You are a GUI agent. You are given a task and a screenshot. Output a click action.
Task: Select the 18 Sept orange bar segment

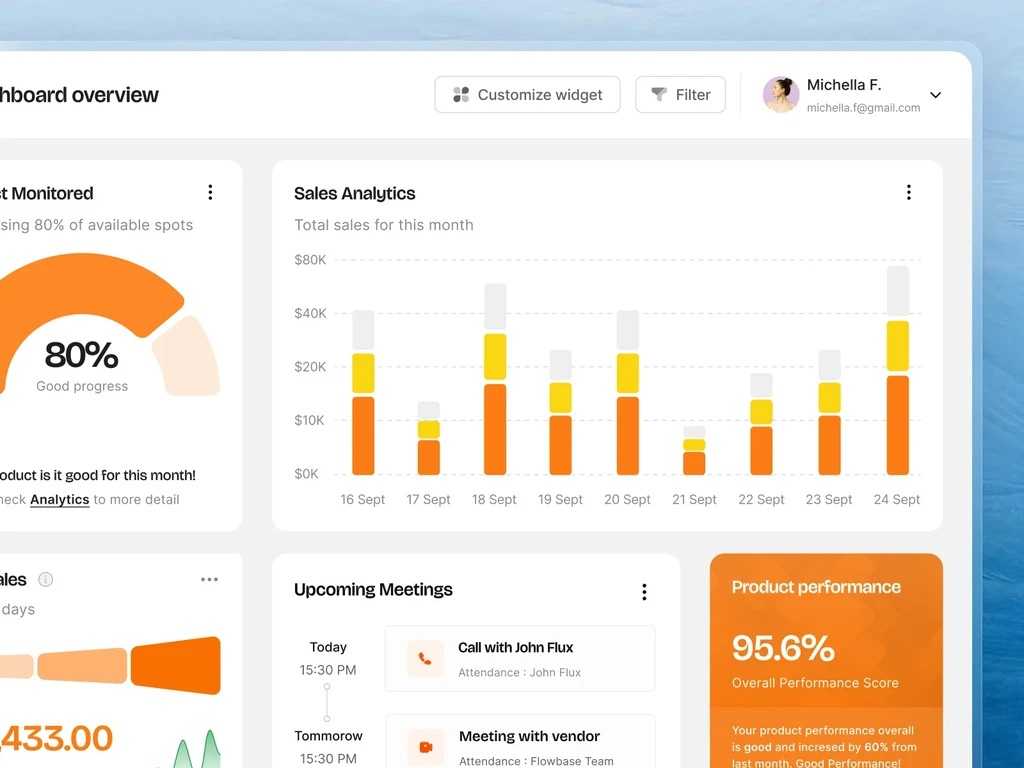point(495,430)
